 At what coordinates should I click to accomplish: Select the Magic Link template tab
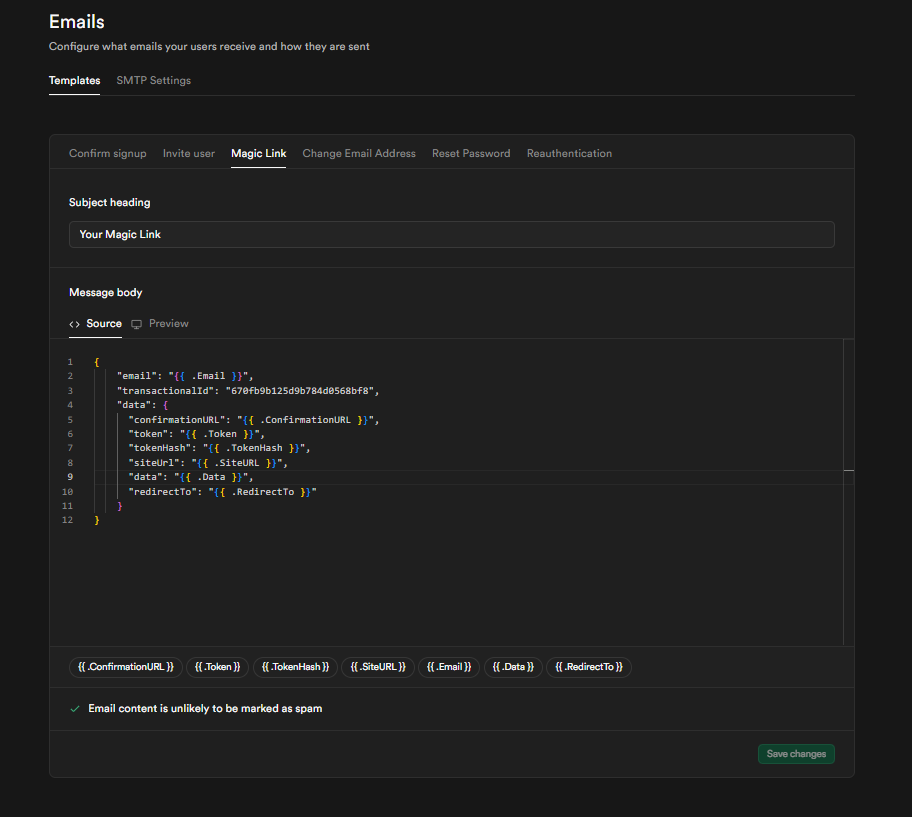coord(258,153)
